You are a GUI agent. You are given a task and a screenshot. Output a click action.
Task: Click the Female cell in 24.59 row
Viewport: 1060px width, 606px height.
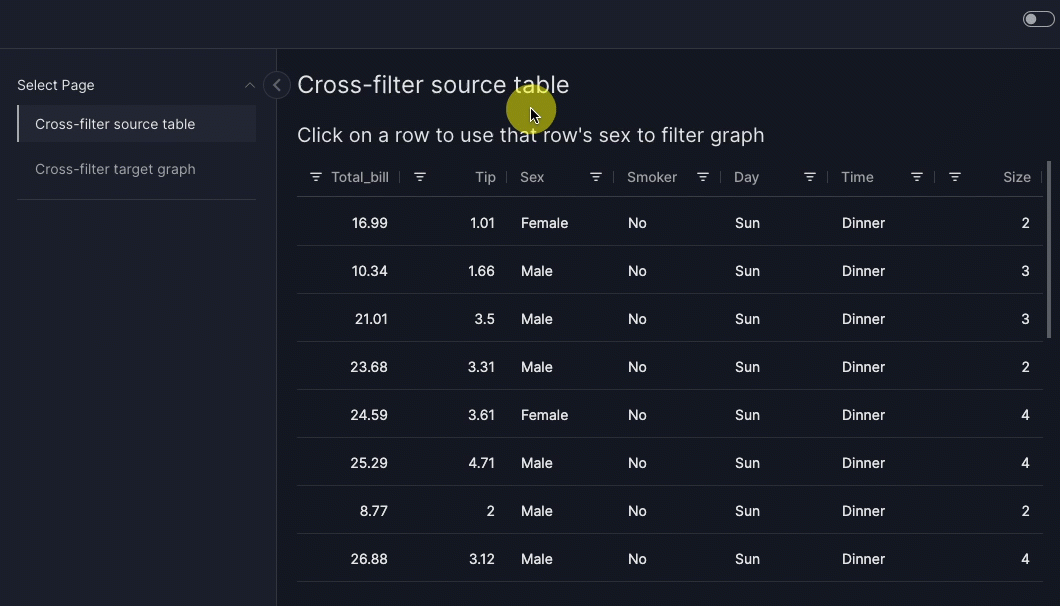pos(544,415)
